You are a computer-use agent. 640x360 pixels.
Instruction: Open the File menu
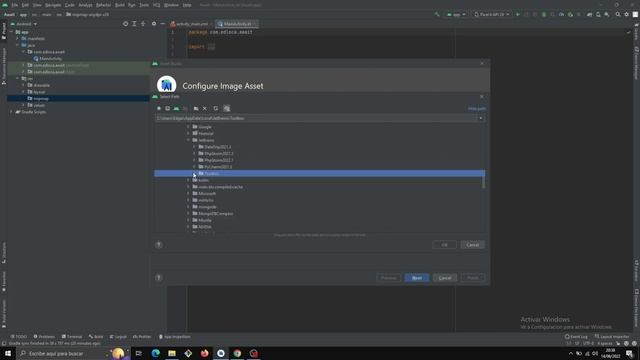(x=15, y=5)
